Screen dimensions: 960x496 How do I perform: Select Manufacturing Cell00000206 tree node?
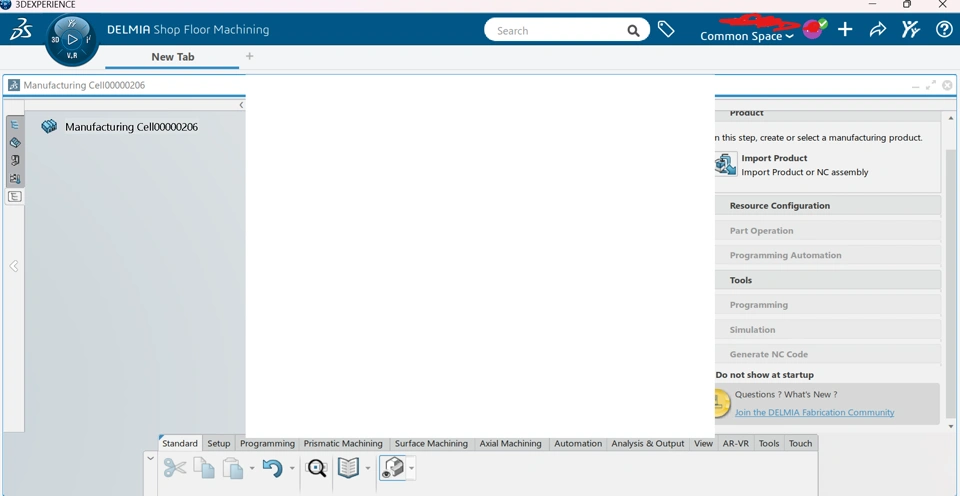point(131,127)
